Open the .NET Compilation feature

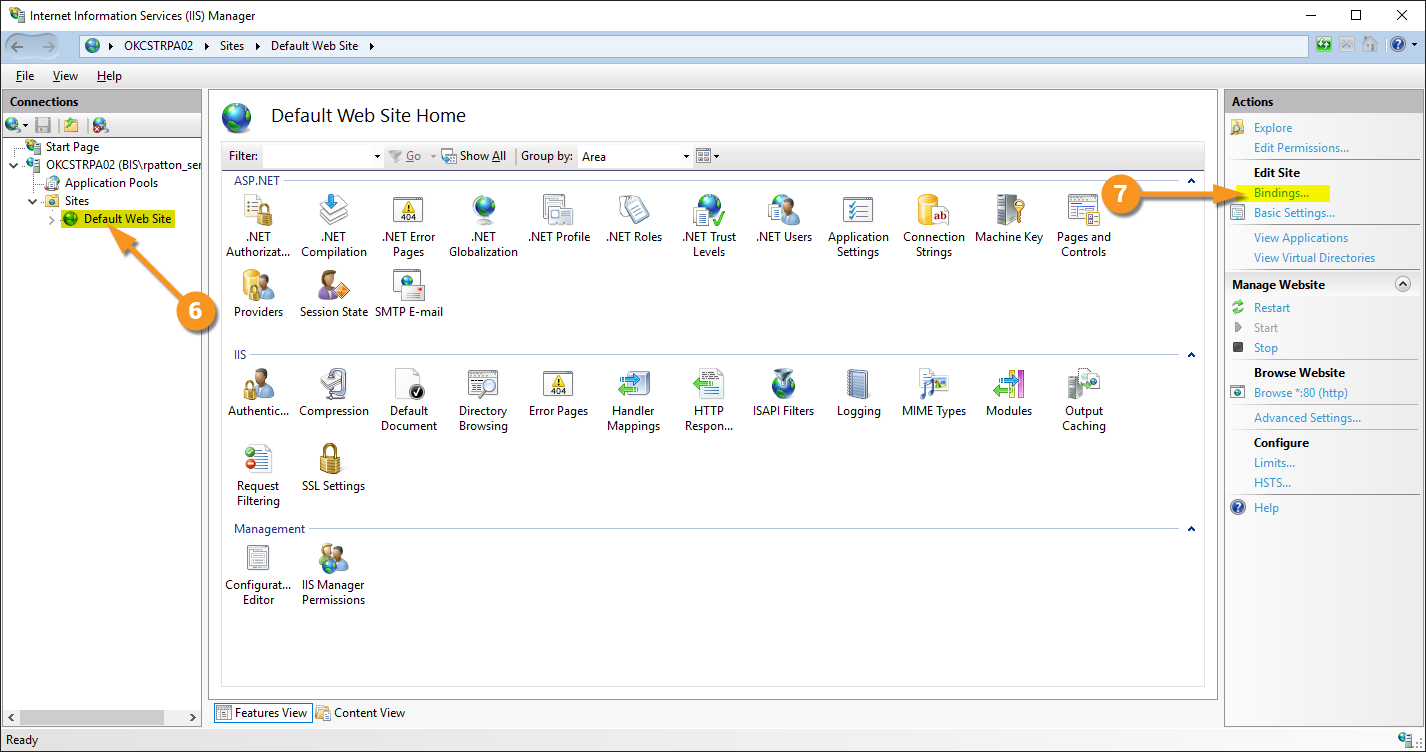click(x=334, y=226)
